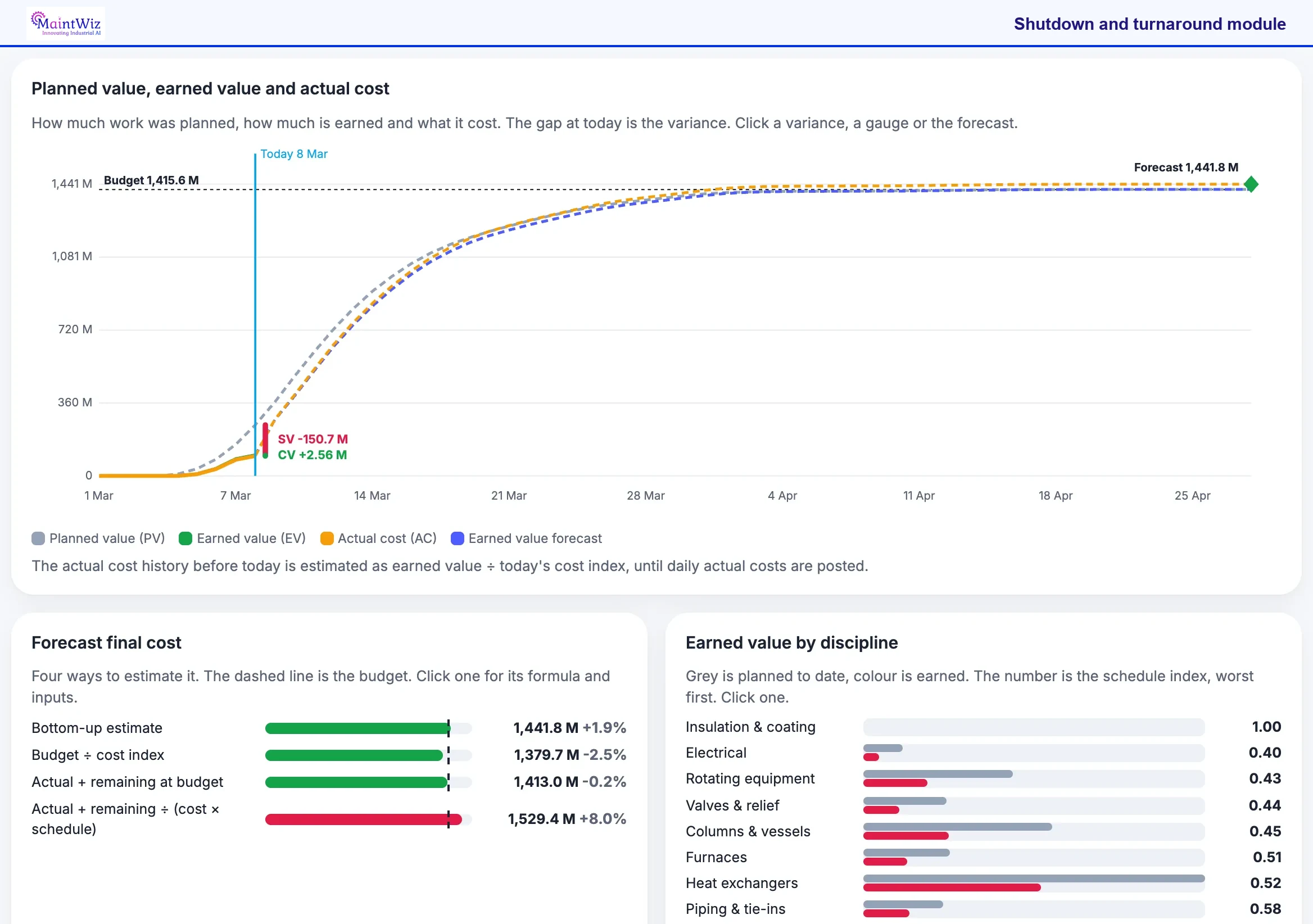Viewport: 1313px width, 924px height.
Task: Click the Piping & tie-ins index 0.58
Action: [x=1265, y=909]
